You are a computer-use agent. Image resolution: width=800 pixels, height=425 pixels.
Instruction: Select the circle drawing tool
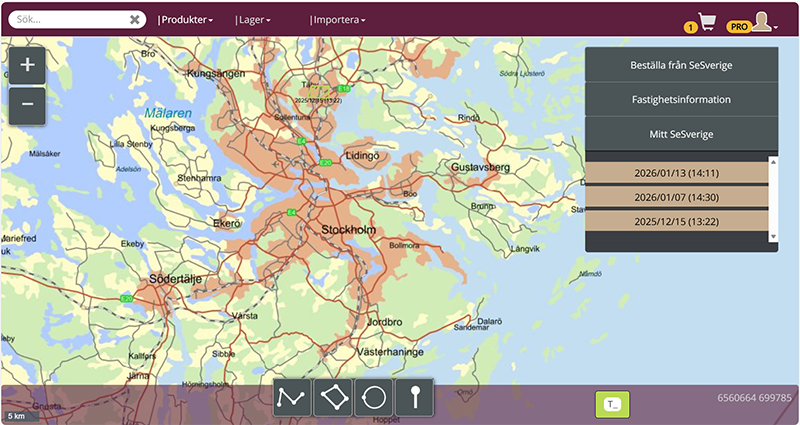(374, 398)
